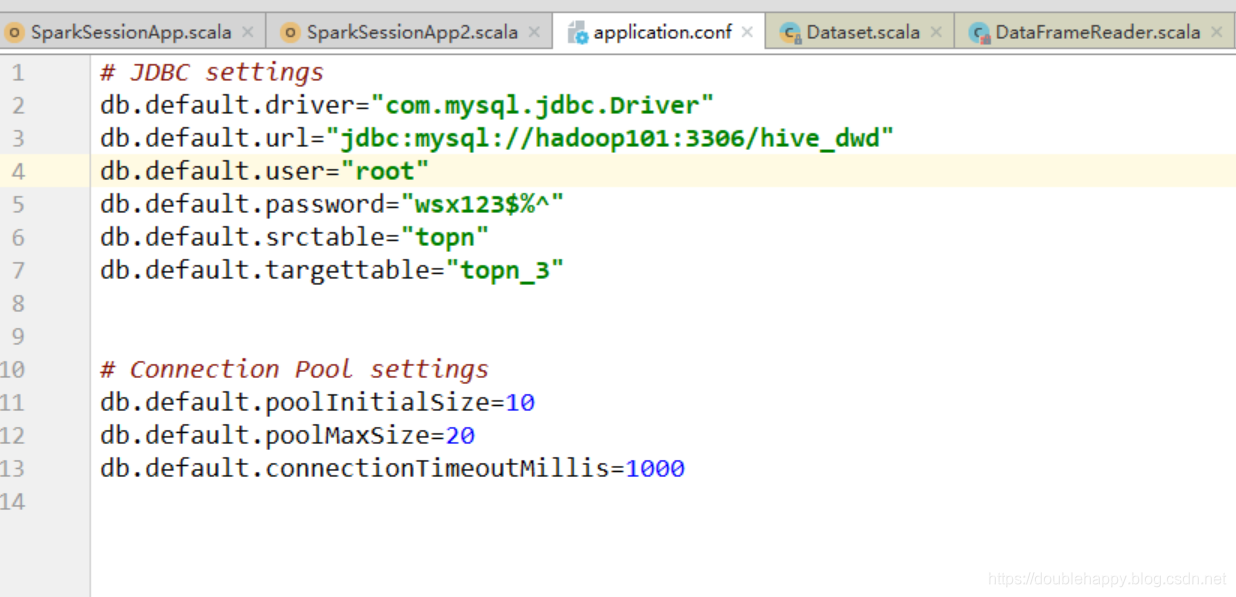The width and height of the screenshot is (1236, 597).
Task: Click the db.default.targettable key
Action: (265, 270)
